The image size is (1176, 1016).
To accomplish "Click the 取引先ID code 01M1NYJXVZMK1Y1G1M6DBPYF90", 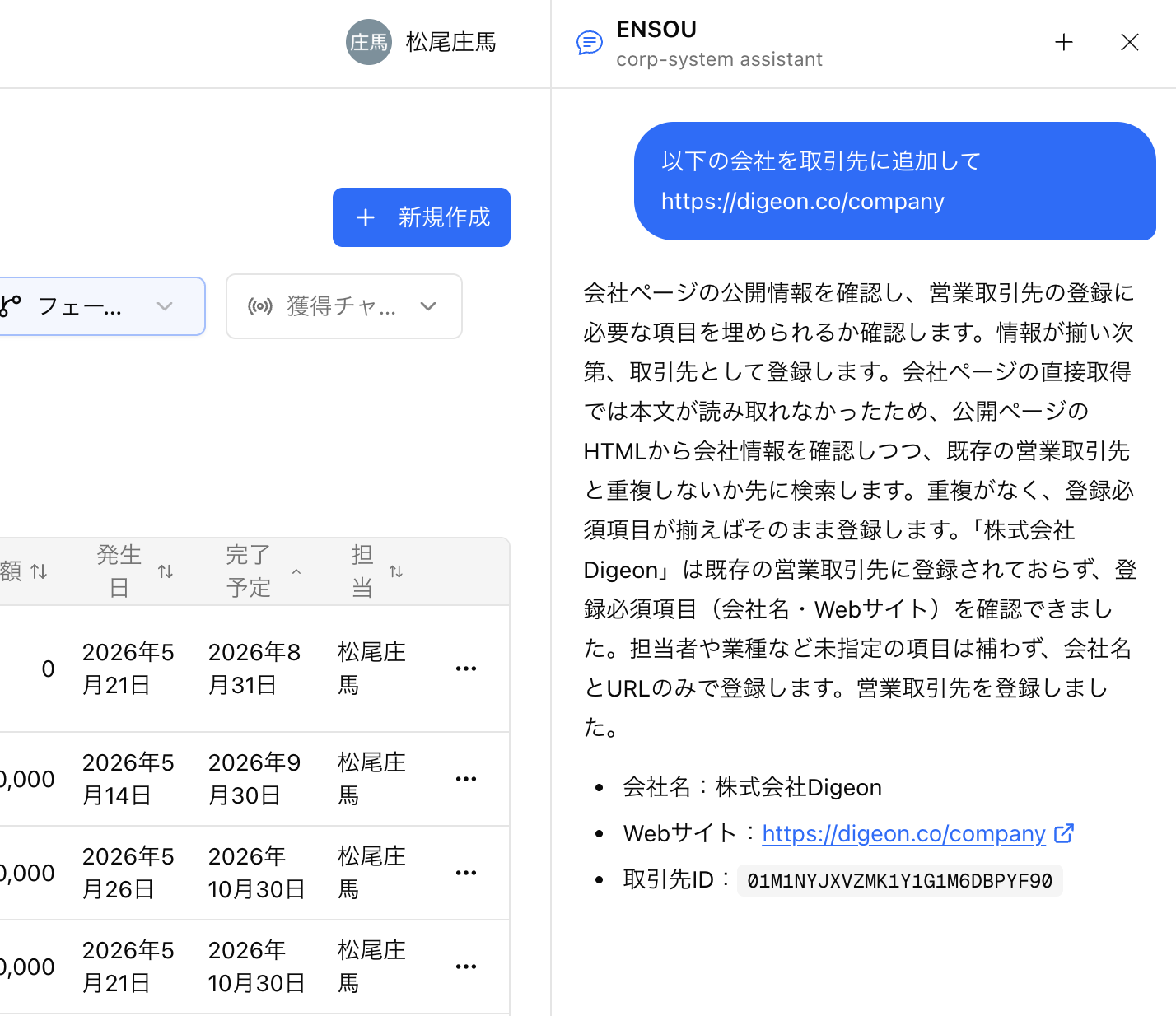I will click(899, 881).
